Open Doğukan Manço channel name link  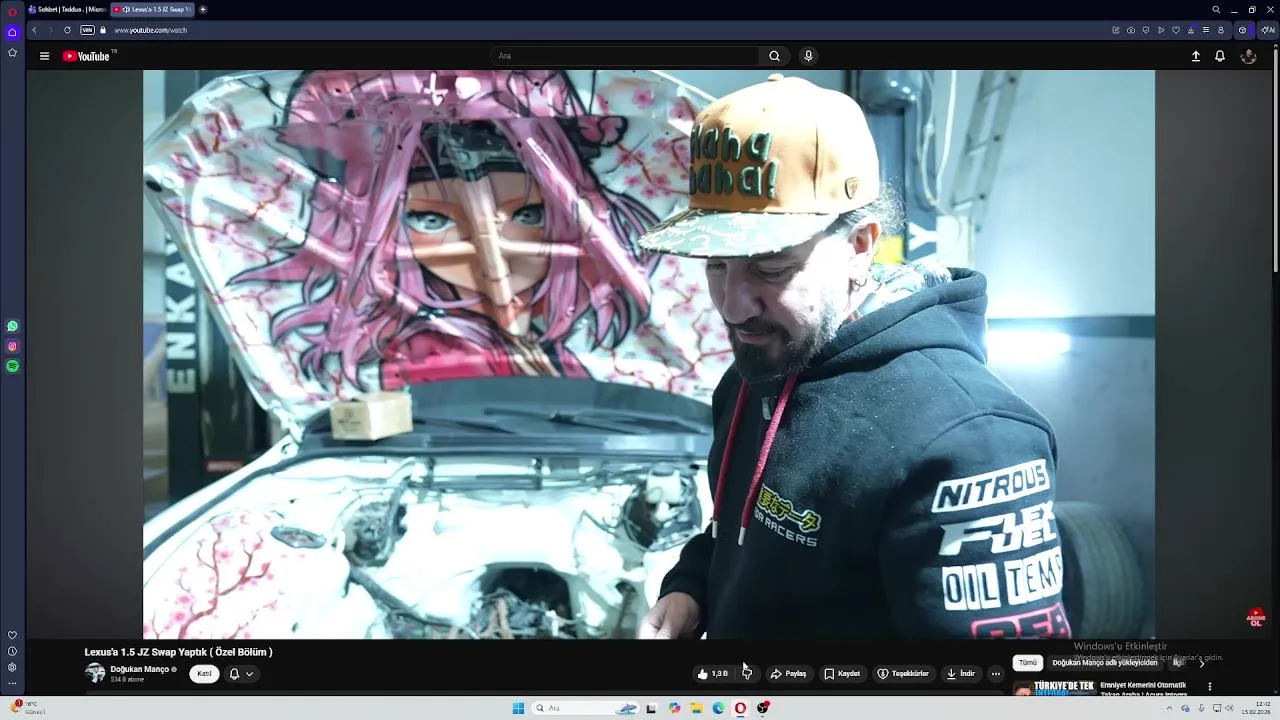click(x=139, y=669)
